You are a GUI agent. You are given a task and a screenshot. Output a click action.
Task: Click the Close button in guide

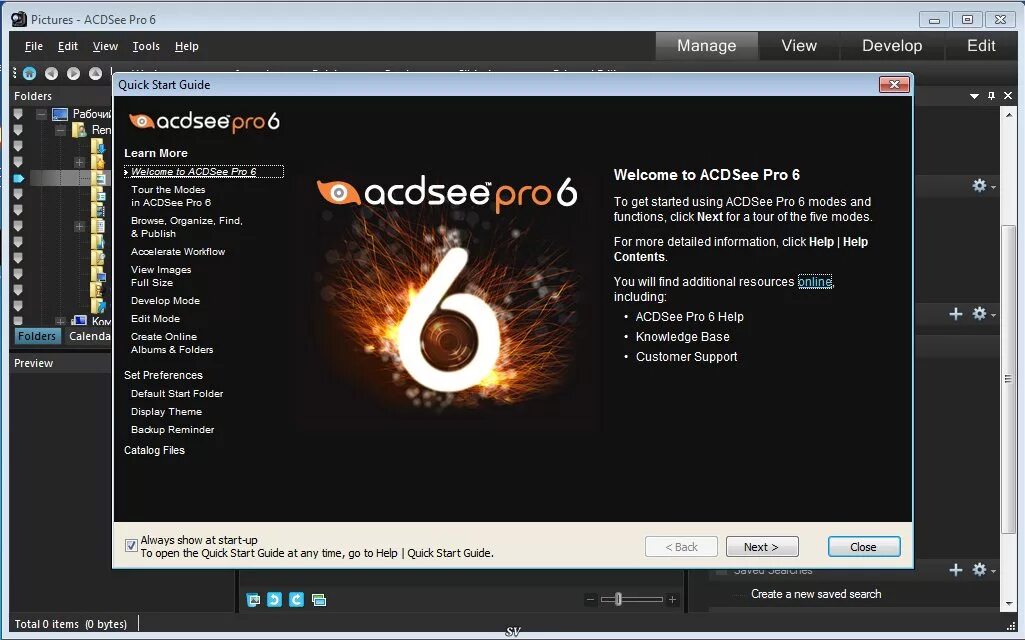point(864,547)
